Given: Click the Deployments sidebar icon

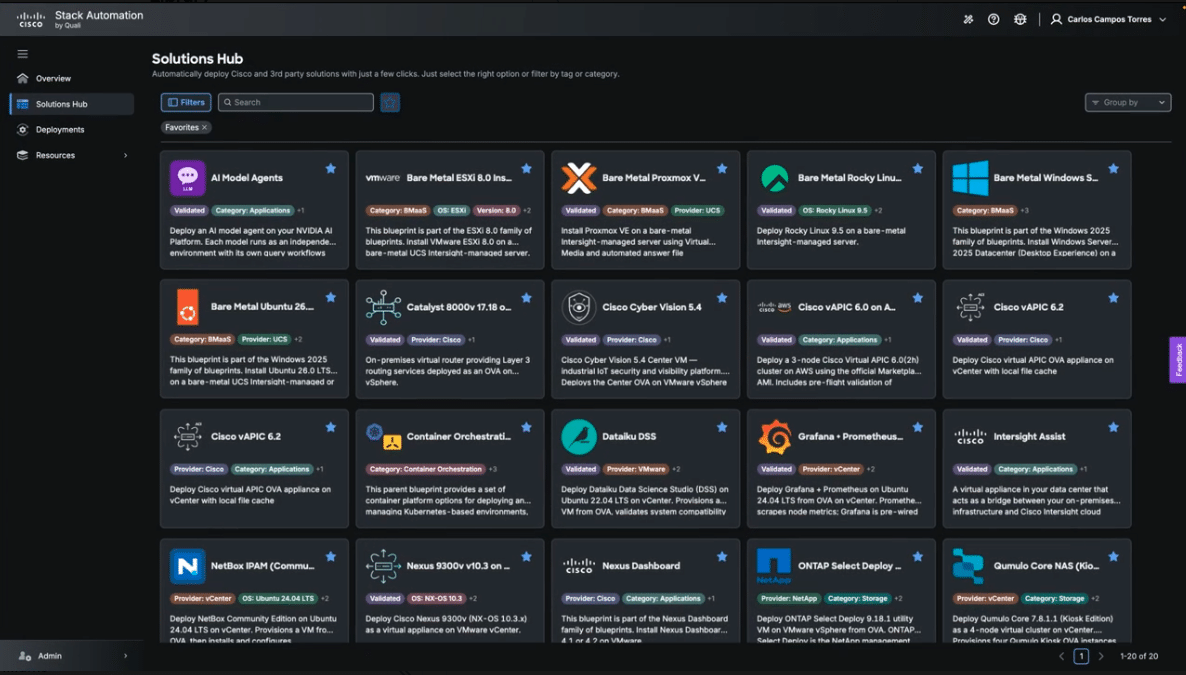Looking at the screenshot, I should 23,129.
